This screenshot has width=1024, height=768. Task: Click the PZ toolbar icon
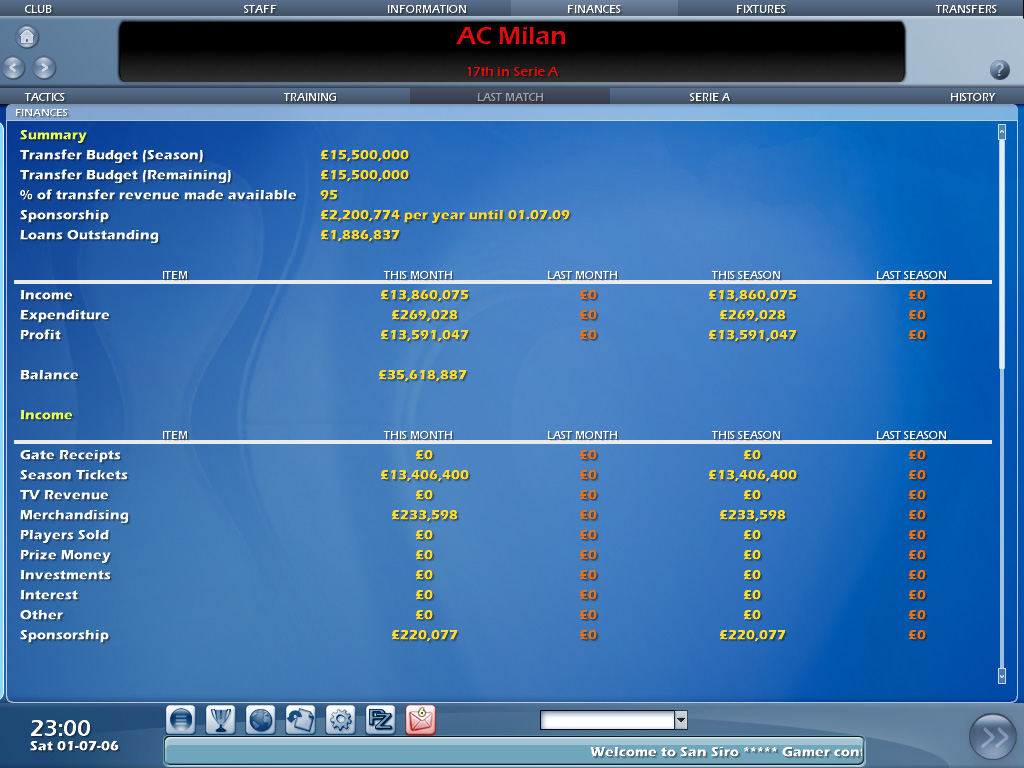pyautogui.click(x=381, y=720)
